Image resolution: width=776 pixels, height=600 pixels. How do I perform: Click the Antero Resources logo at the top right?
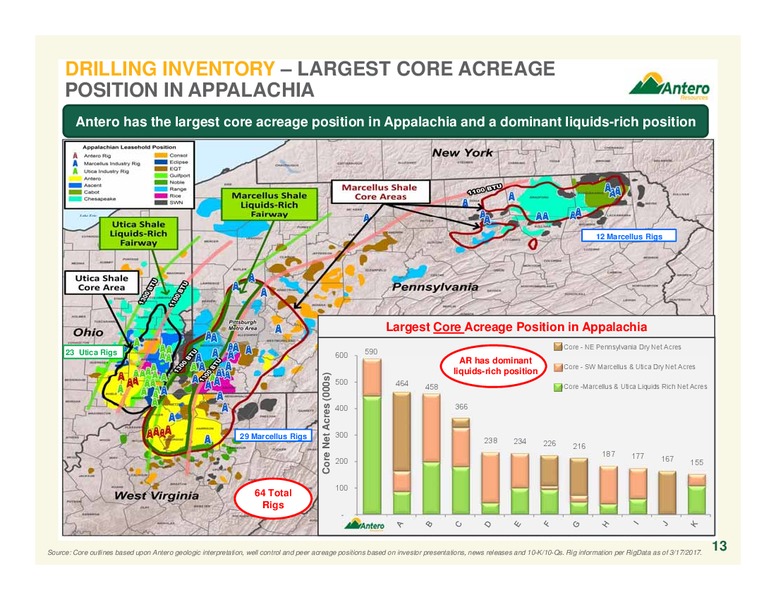(x=669, y=86)
